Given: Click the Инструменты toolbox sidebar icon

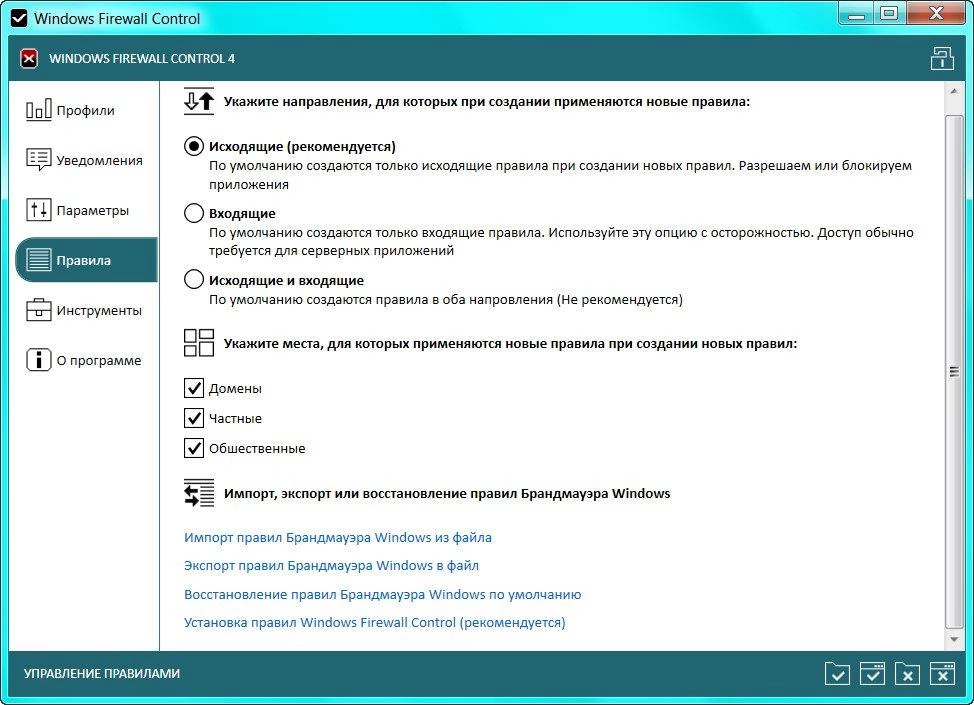Looking at the screenshot, I should click(39, 309).
